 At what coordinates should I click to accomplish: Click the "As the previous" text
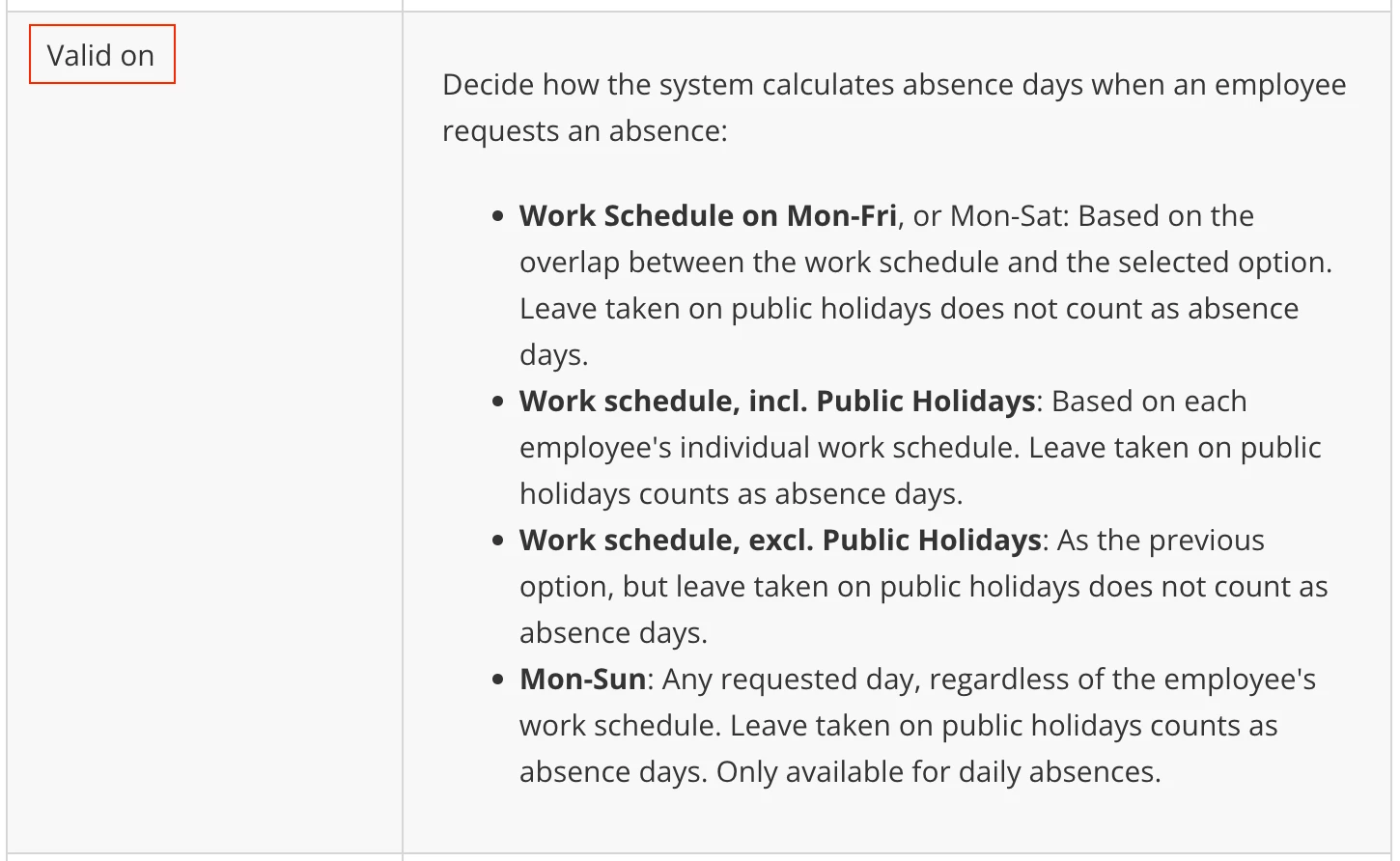[1161, 540]
